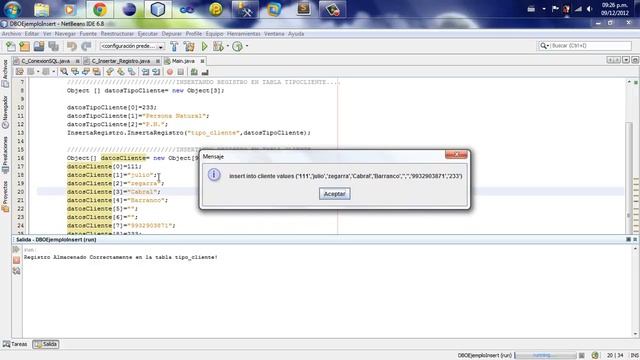
Task: Open project icon in main toolbar
Action: point(39,47)
